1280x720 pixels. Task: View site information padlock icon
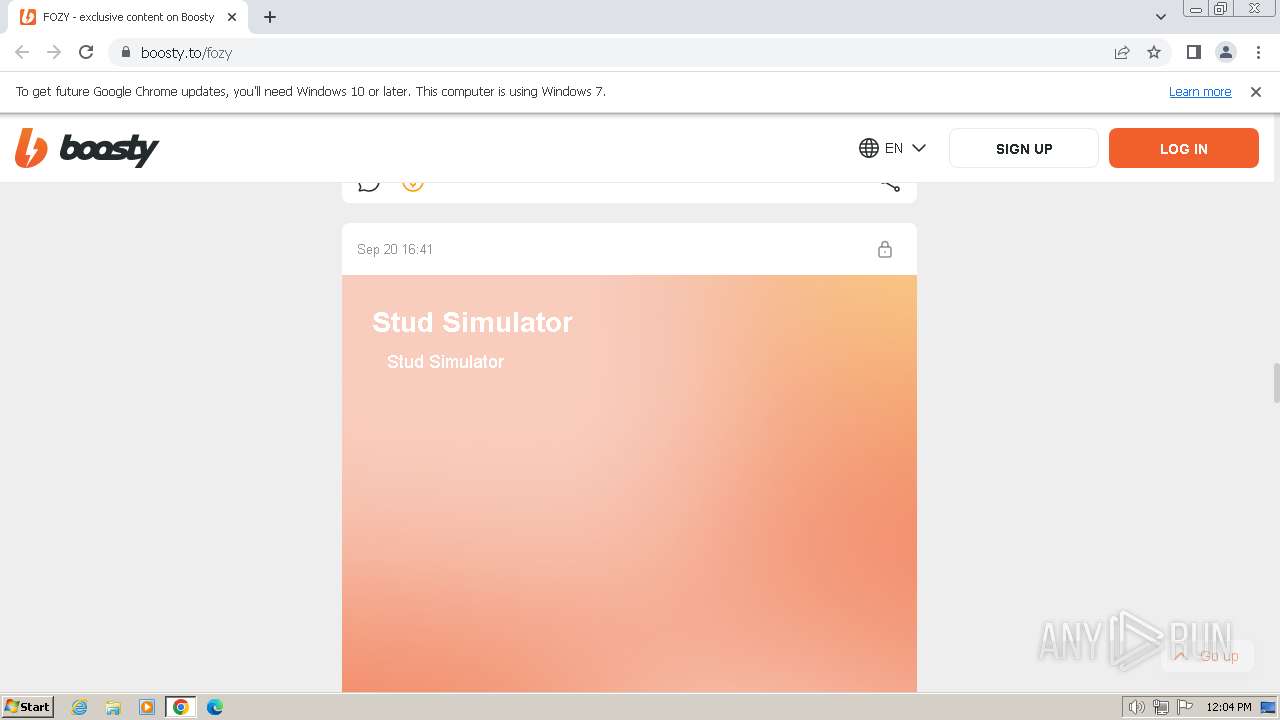125,52
